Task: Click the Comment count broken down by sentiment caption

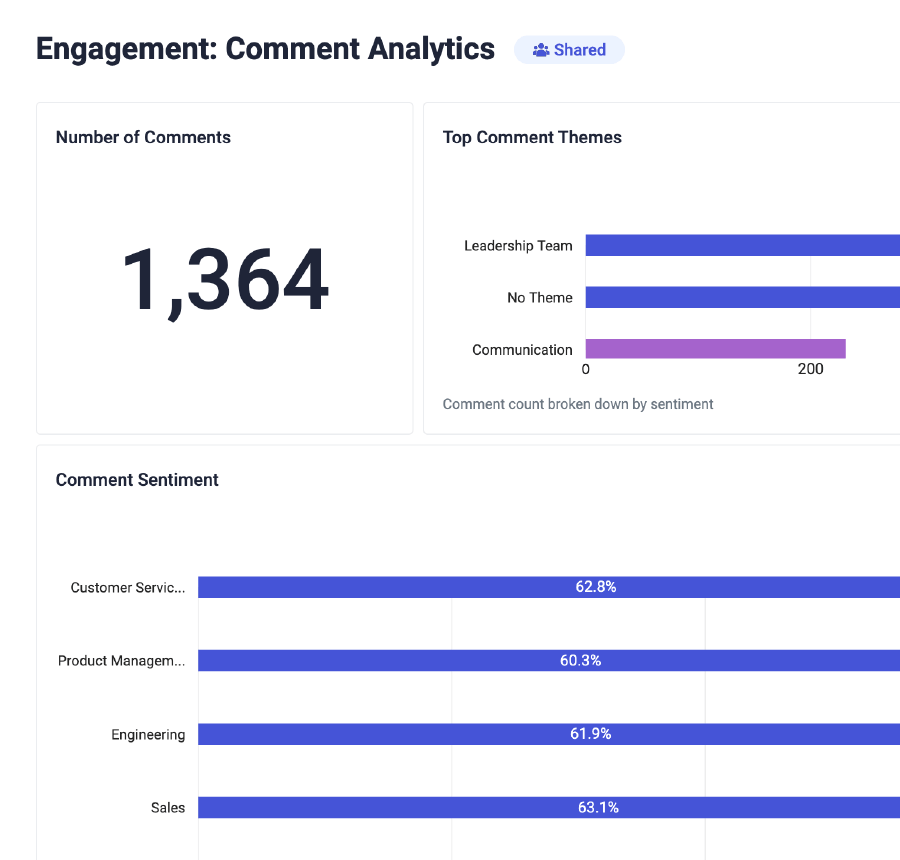Action: point(577,404)
